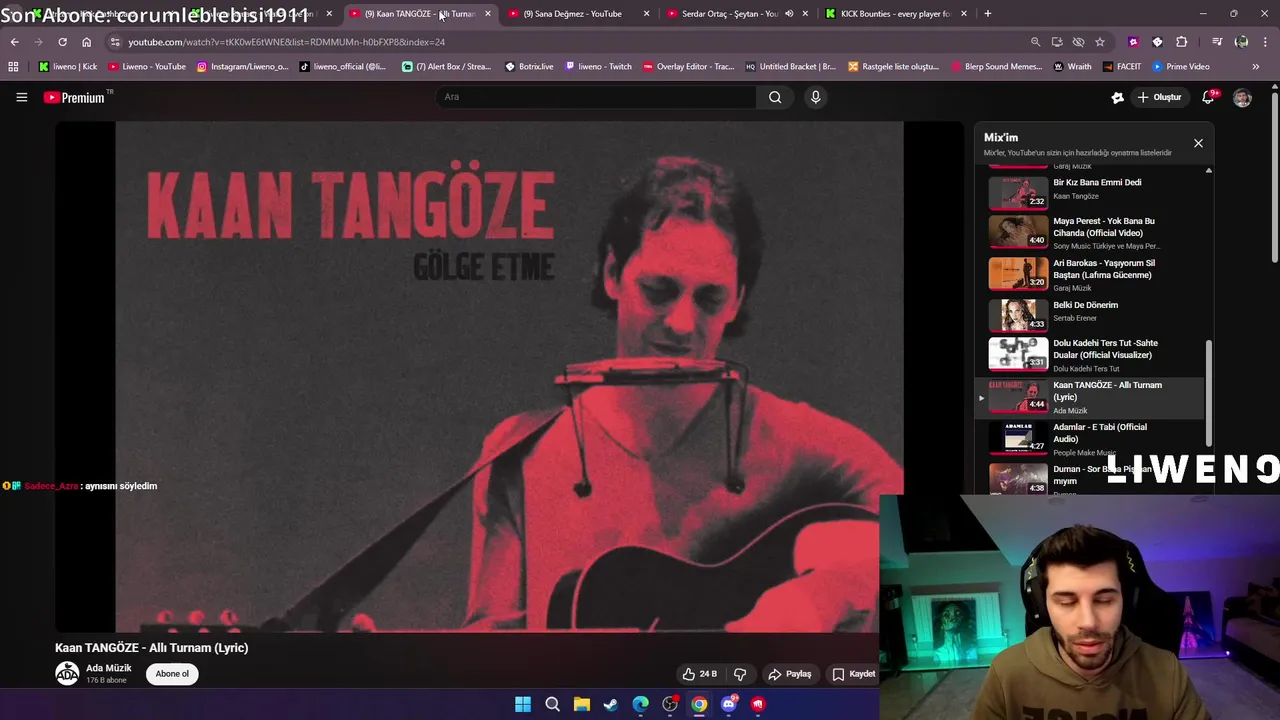Screen dimensions: 1280x720
Task: Click the Kaydet save button
Action: coord(853,674)
